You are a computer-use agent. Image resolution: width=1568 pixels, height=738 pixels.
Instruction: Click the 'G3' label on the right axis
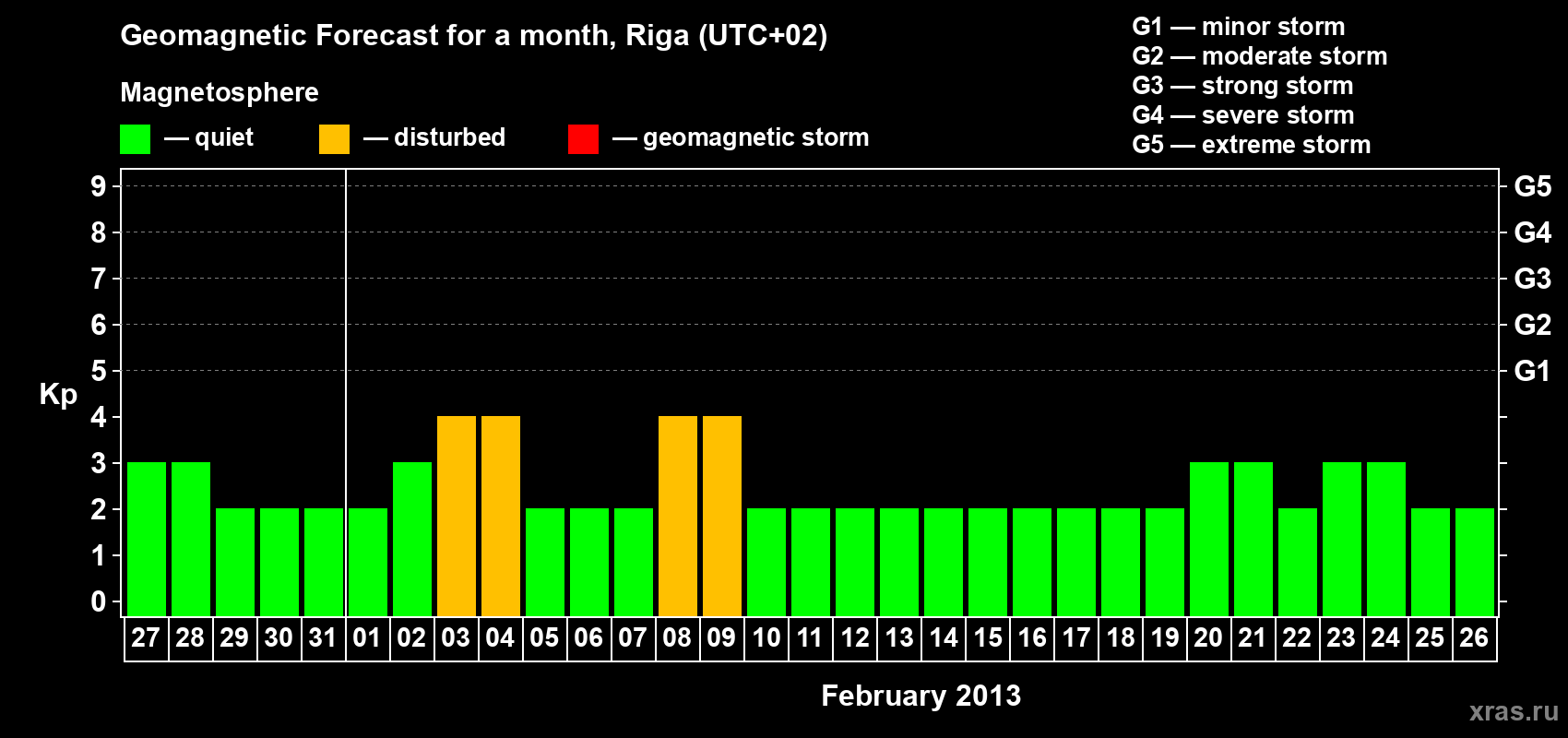(x=1533, y=279)
